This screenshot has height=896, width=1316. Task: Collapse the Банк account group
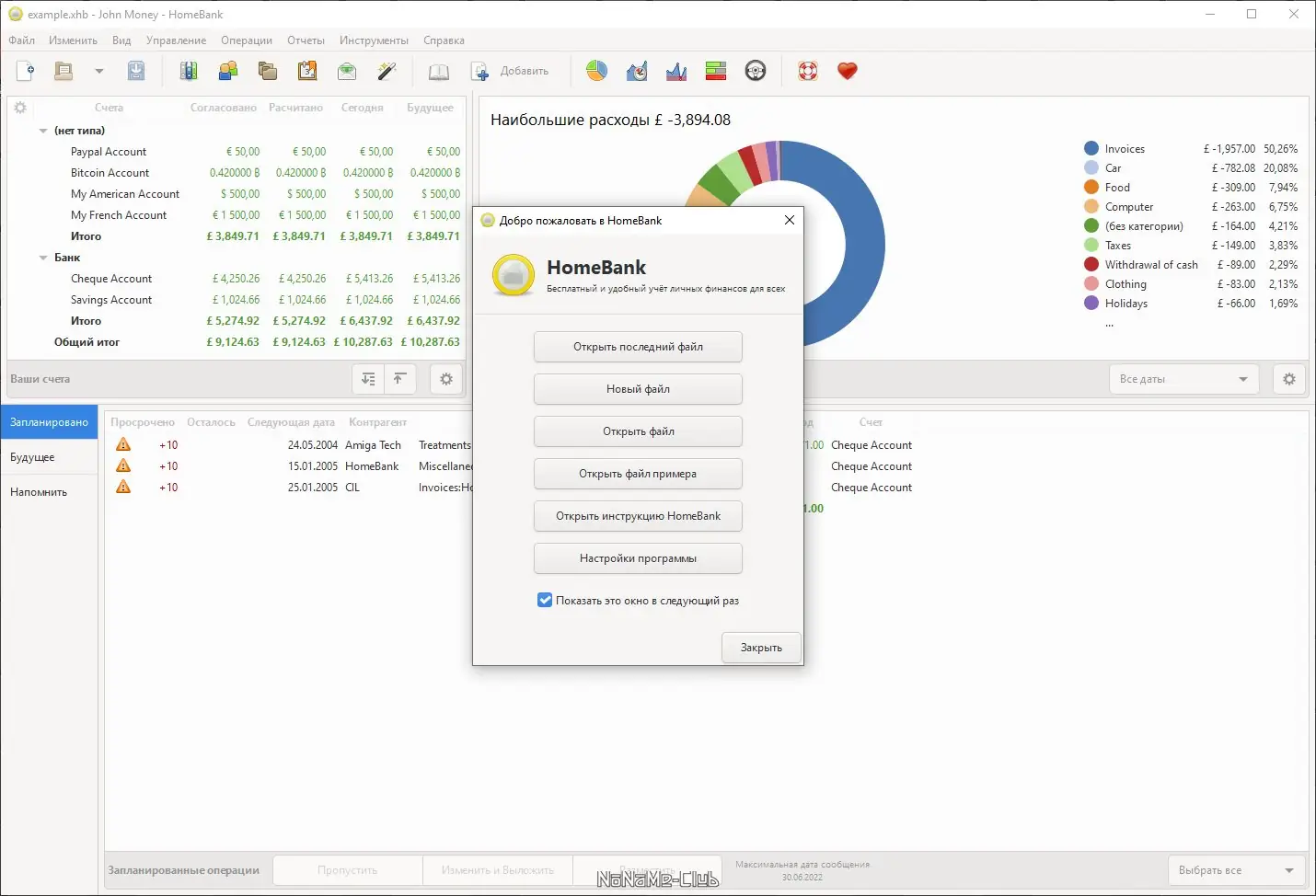coord(43,258)
